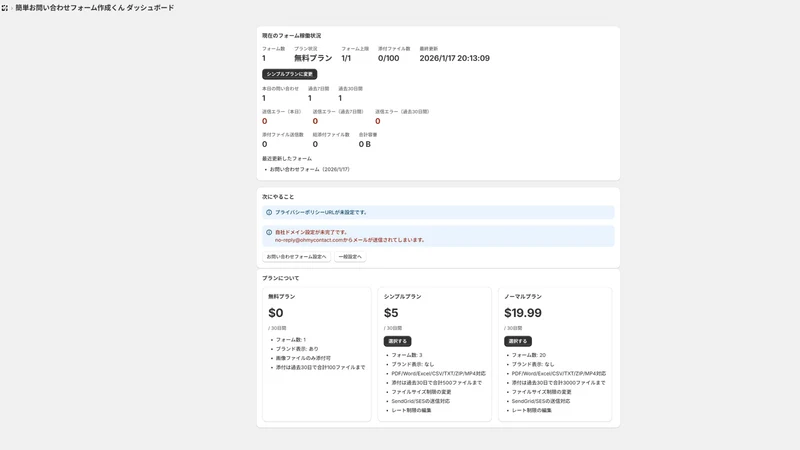
Task: Click the 送信エラー(過去30日間) label
Action: click(402, 112)
